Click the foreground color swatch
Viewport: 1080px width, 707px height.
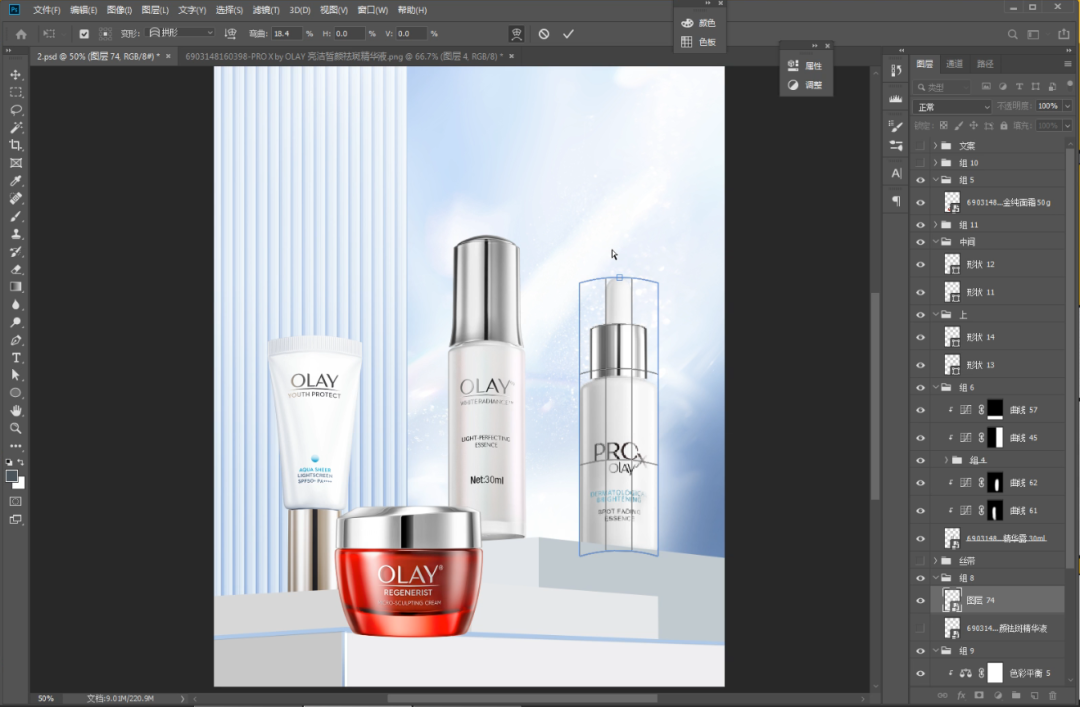(x=12, y=476)
